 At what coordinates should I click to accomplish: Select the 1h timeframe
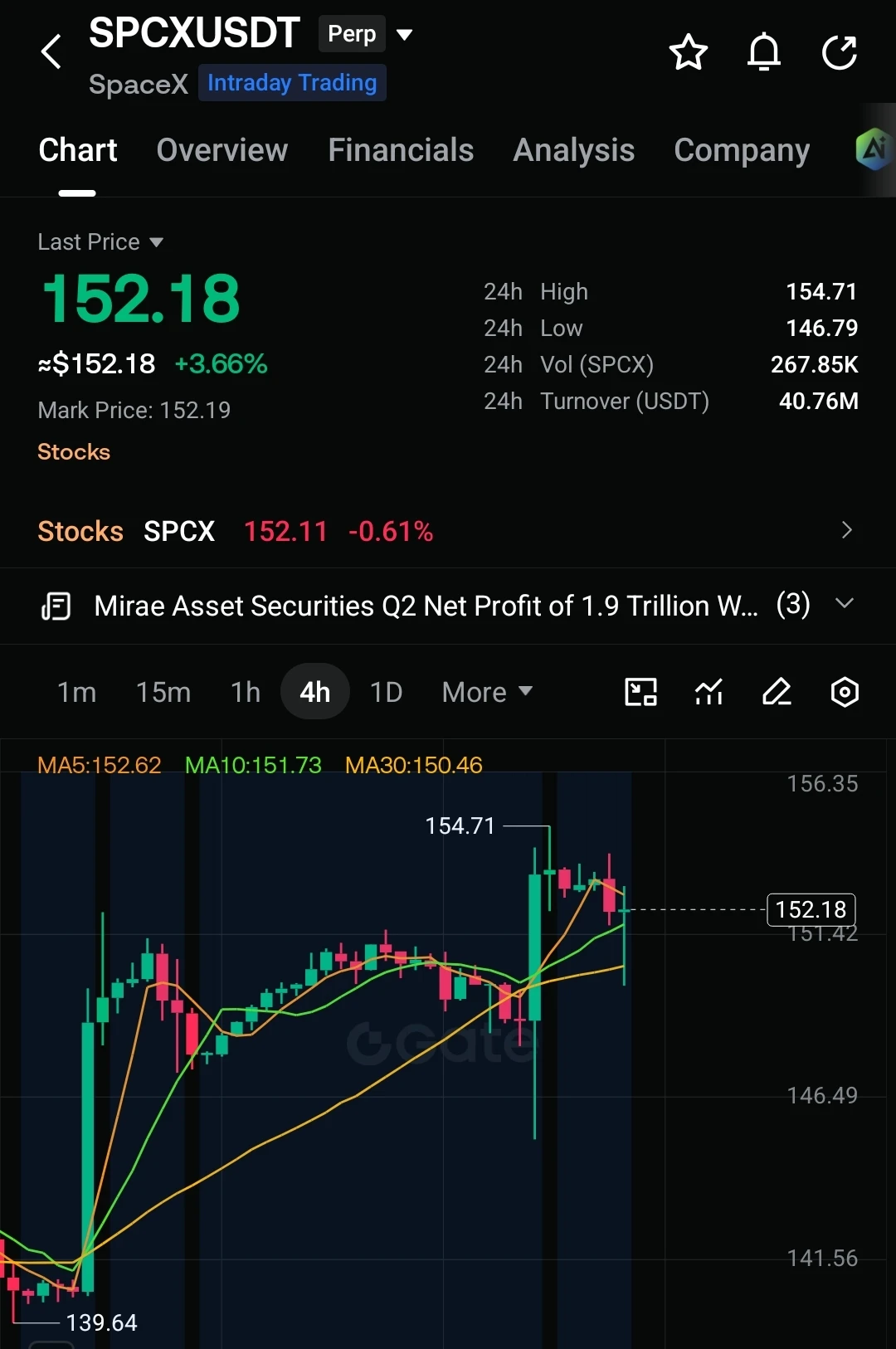pyautogui.click(x=246, y=692)
